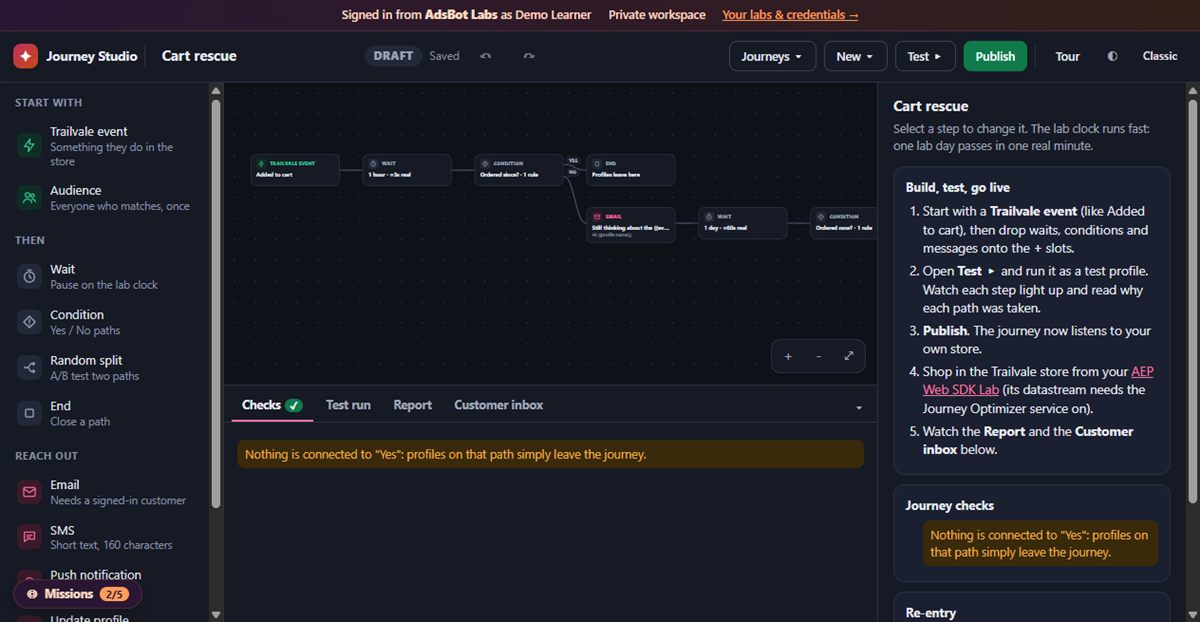Open the Customer inbox tab
The width and height of the screenshot is (1200, 622).
point(498,405)
